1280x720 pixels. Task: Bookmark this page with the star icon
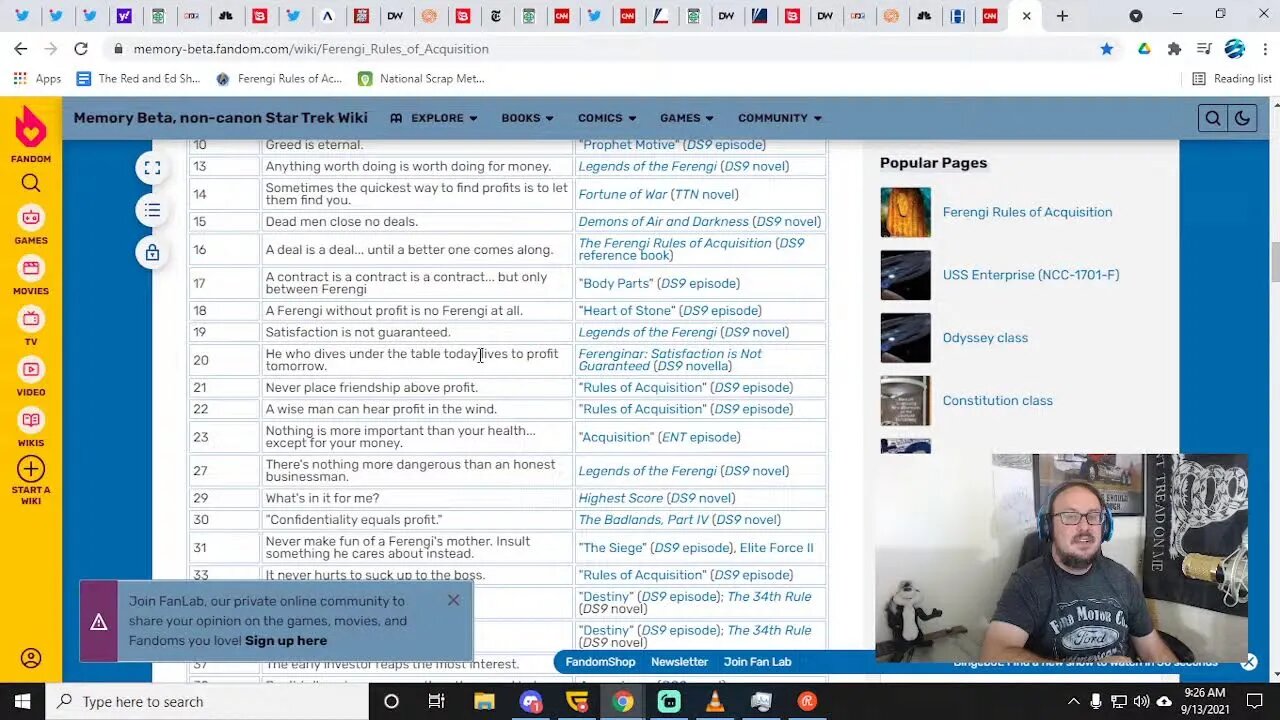pos(1107,48)
